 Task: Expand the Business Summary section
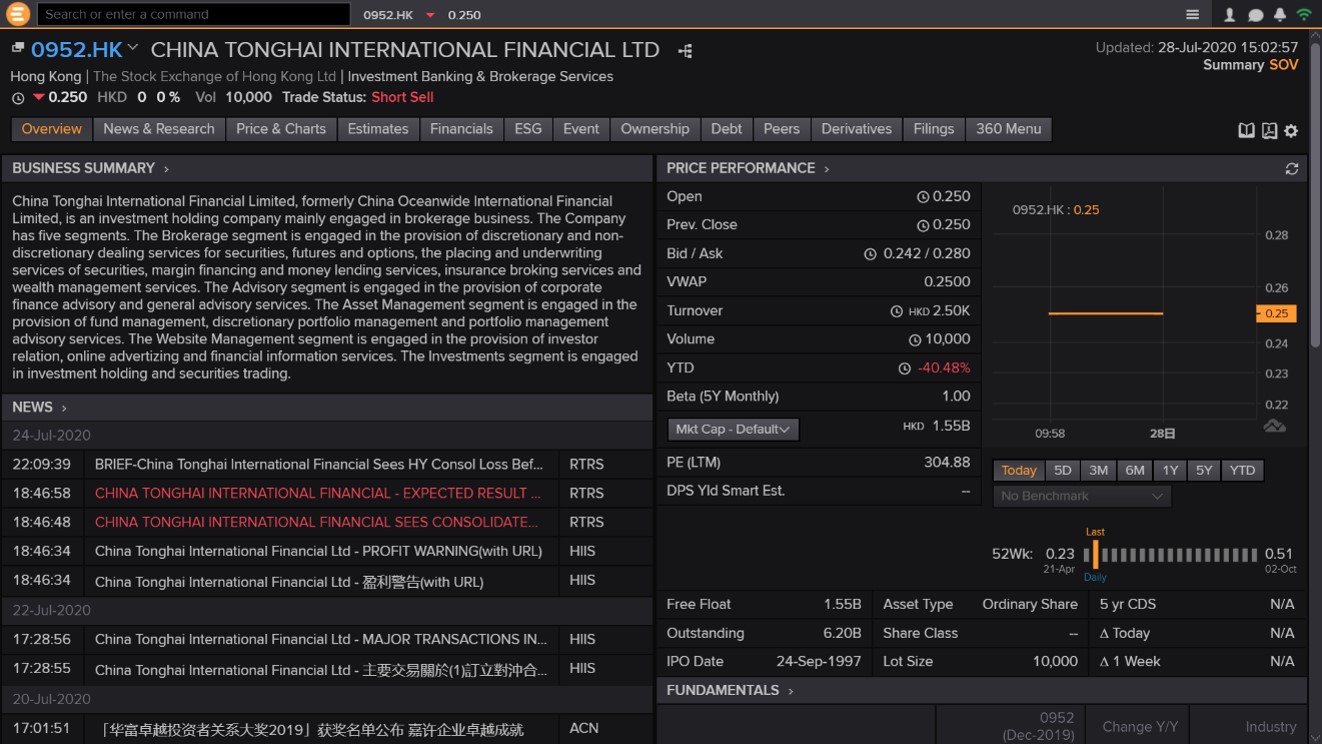point(166,169)
